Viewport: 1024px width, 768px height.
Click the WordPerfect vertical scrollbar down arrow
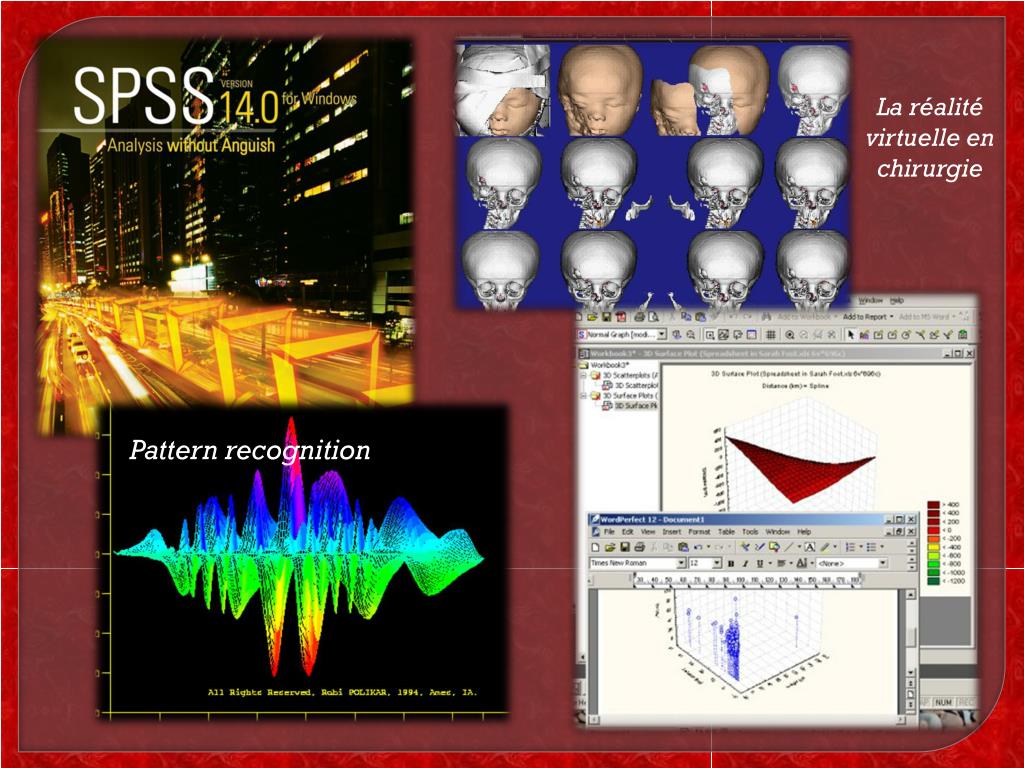(x=911, y=673)
